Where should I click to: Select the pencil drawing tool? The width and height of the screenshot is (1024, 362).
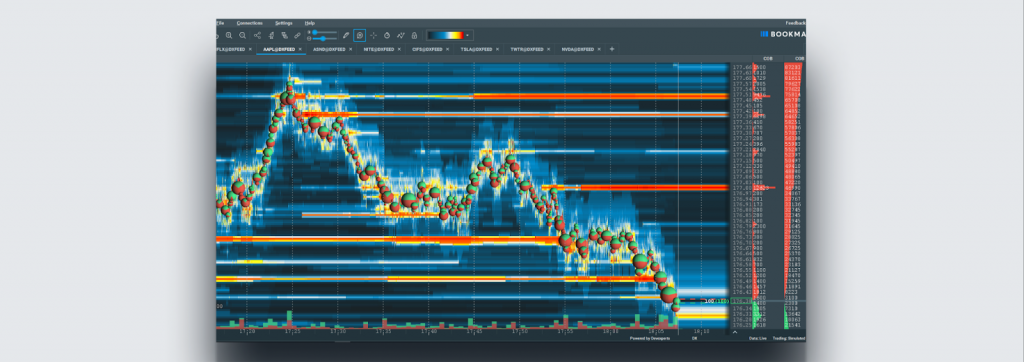pyautogui.click(x=346, y=35)
